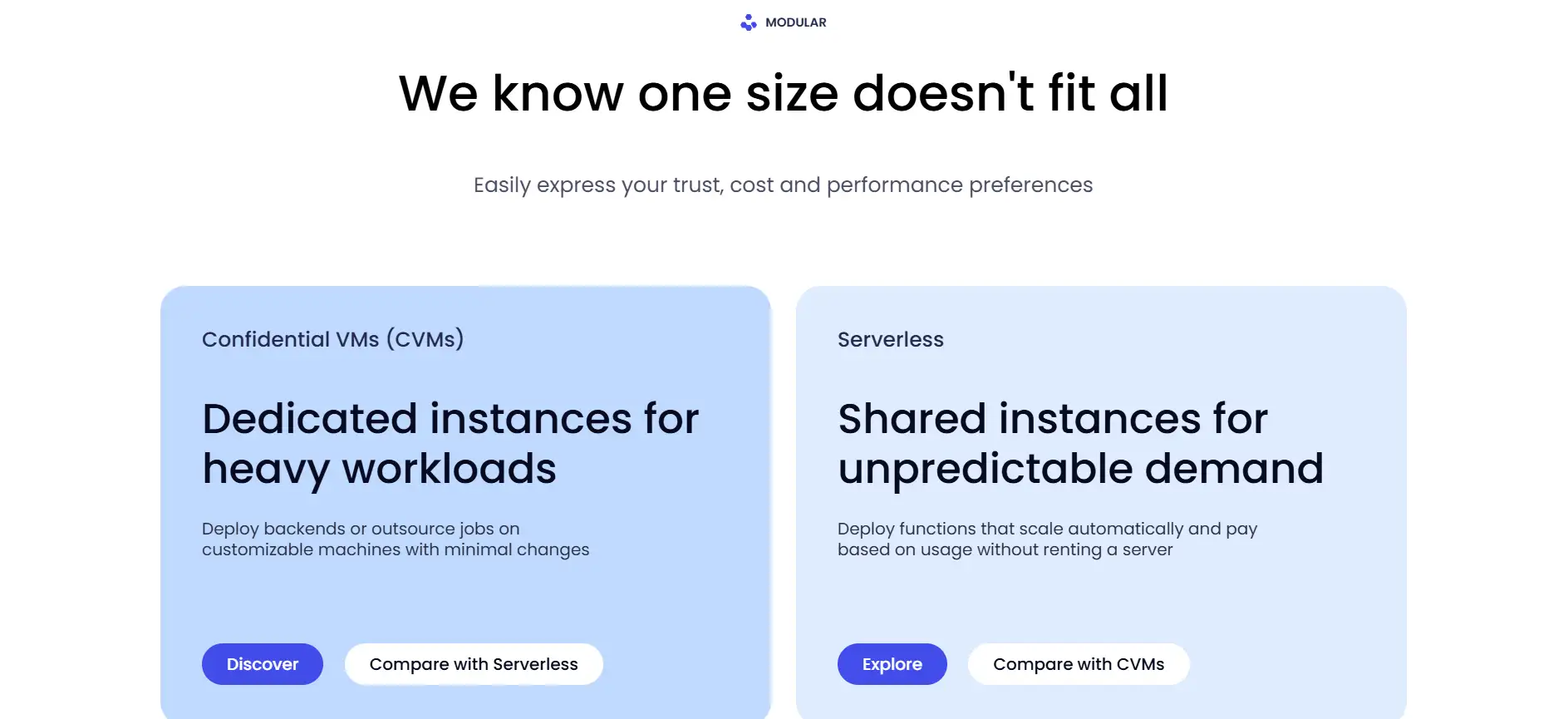Click the "Shared instances for" heading line
The width and height of the screenshot is (1568, 719).
[x=1052, y=418]
